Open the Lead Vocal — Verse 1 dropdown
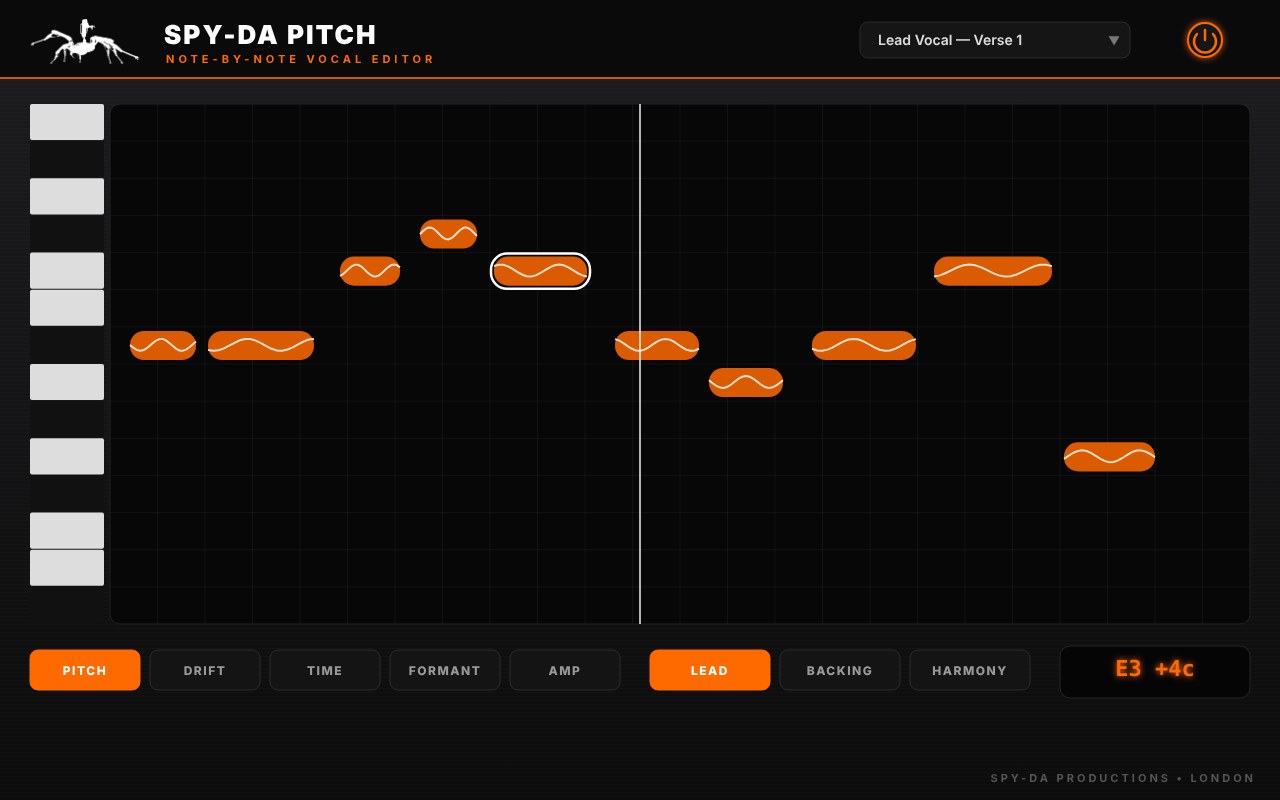This screenshot has width=1280, height=800. click(x=995, y=40)
